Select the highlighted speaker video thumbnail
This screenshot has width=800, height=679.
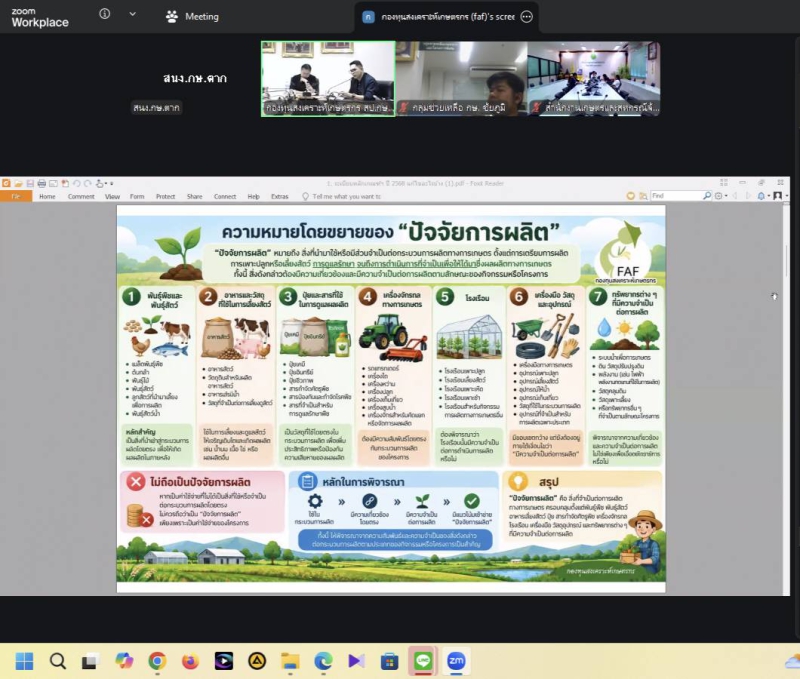pos(328,79)
